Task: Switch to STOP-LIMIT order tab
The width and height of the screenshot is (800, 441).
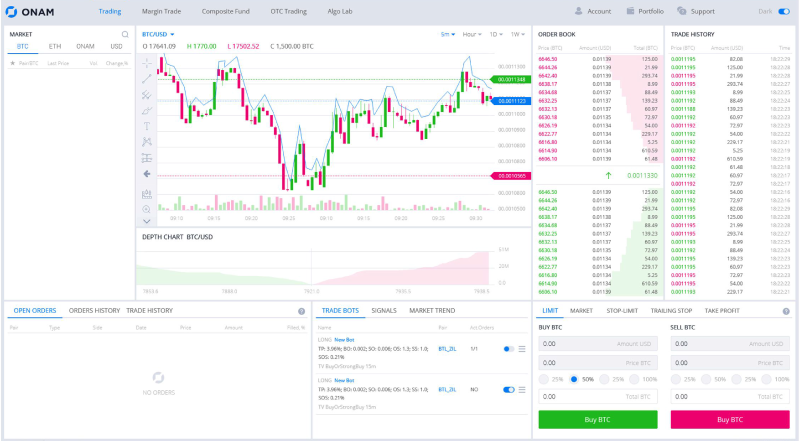Action: click(622, 310)
